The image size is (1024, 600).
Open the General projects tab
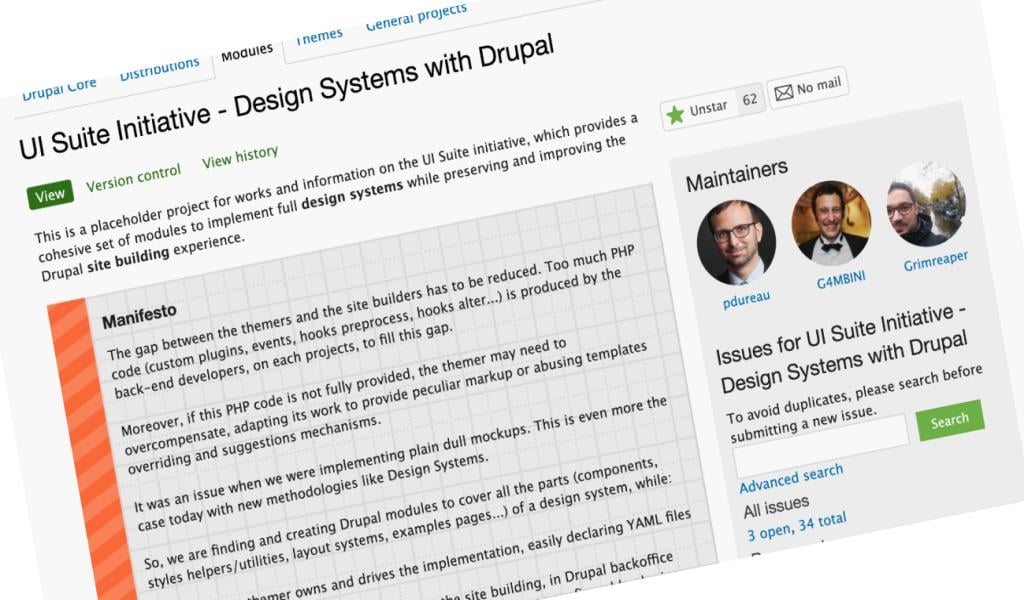click(x=416, y=17)
